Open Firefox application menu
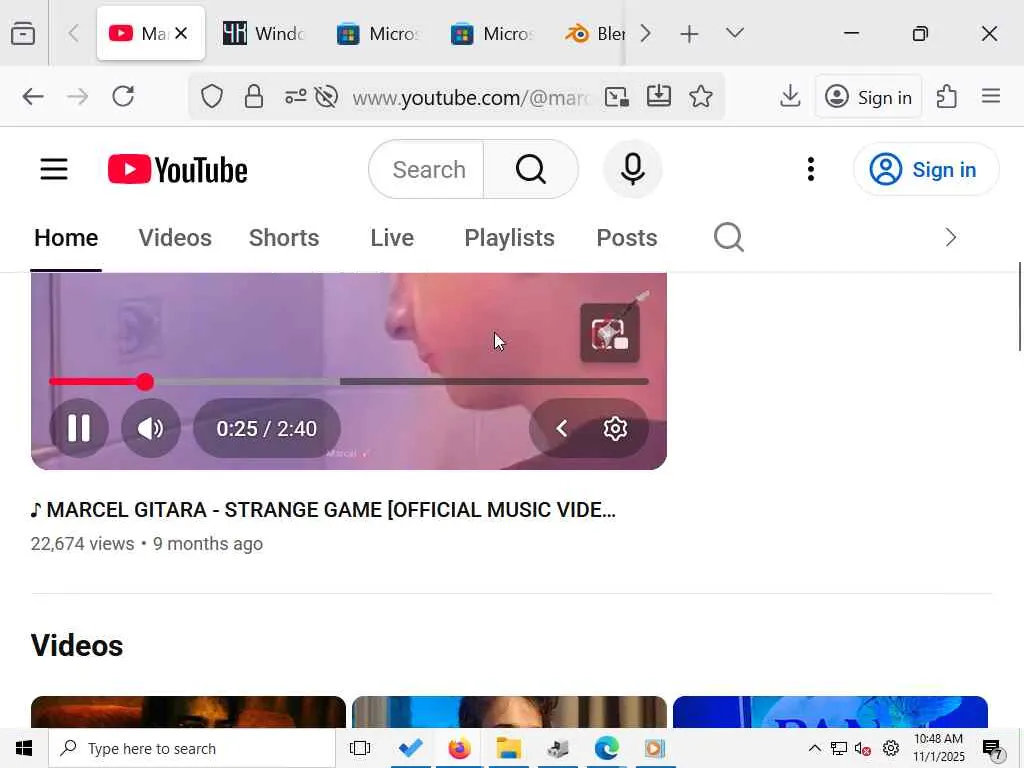Screen dimensions: 1024x768 pos(991,97)
